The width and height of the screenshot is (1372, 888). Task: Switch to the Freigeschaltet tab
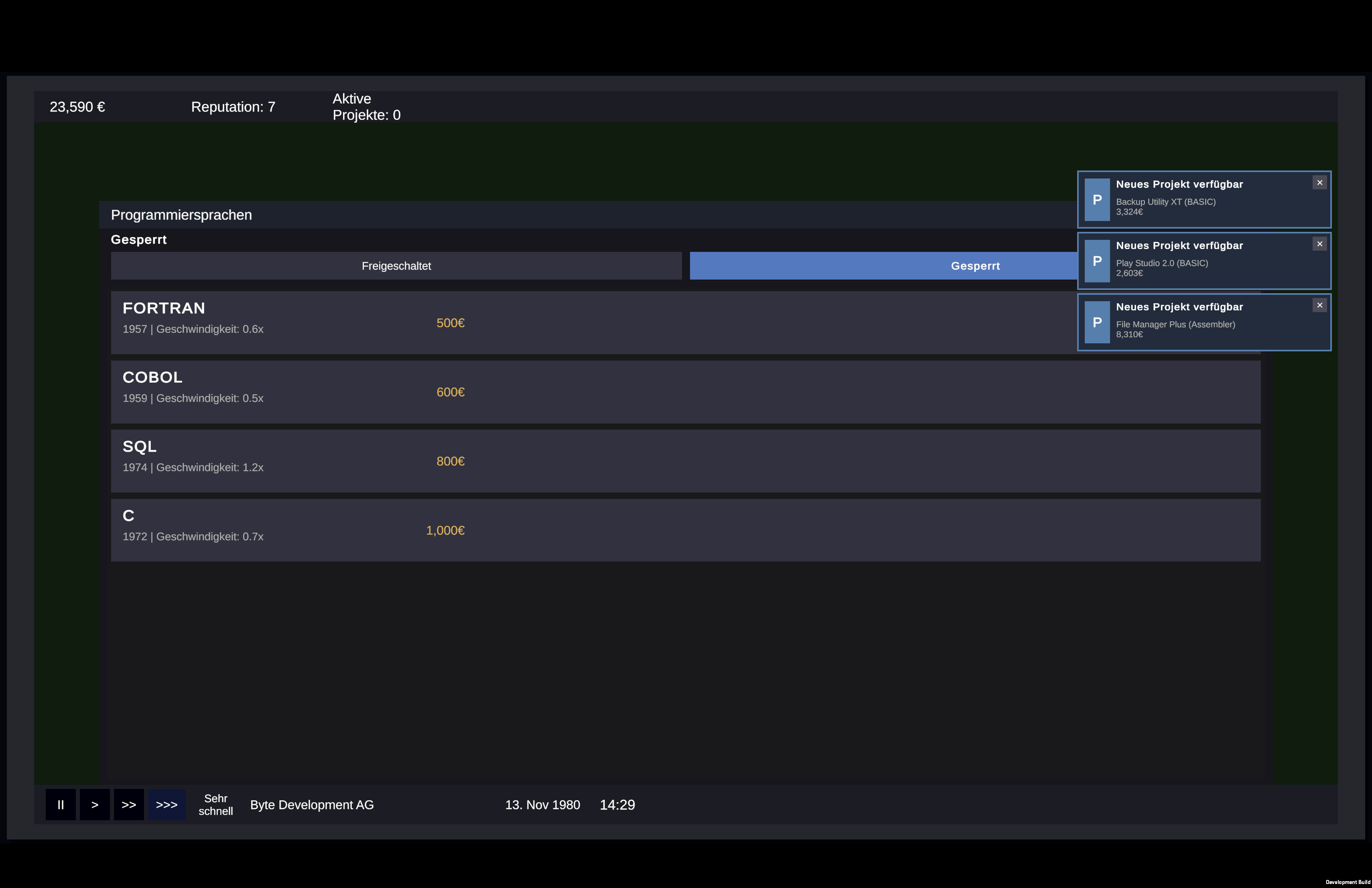point(396,266)
